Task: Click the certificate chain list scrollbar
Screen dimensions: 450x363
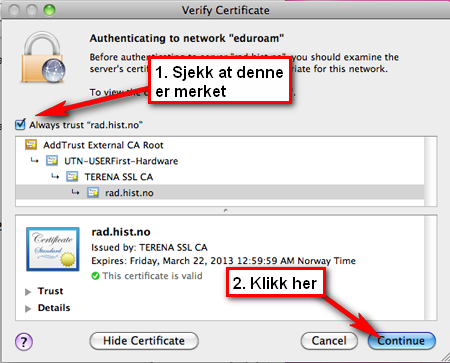Action: [430, 171]
